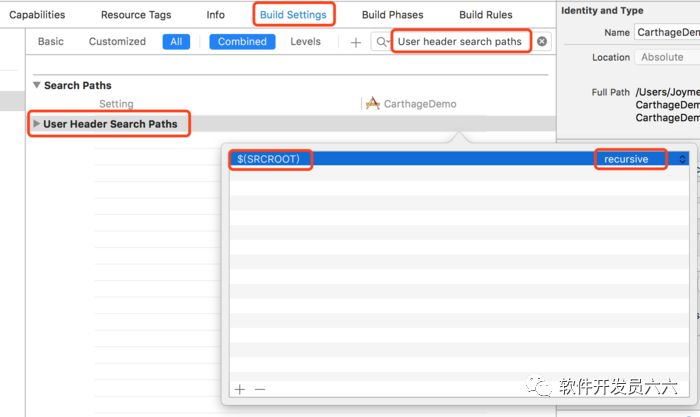Viewport: 700px width, 417px height.
Task: Choose the Combined view mode
Action: (x=242, y=42)
